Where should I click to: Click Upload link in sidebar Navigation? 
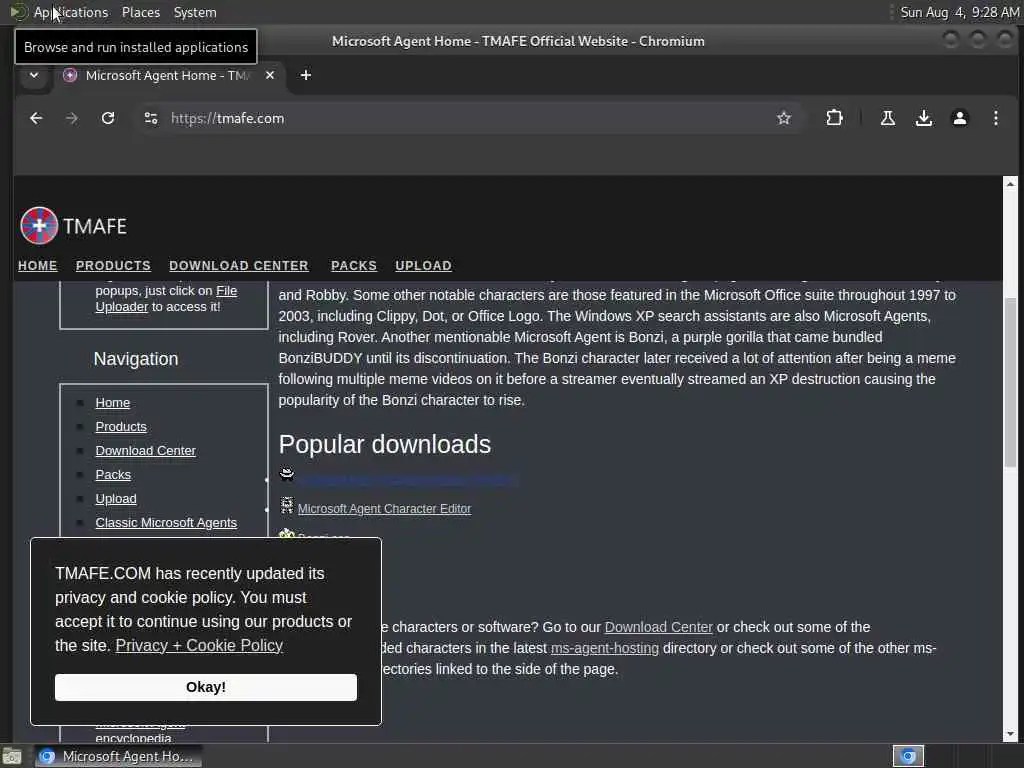pos(116,499)
